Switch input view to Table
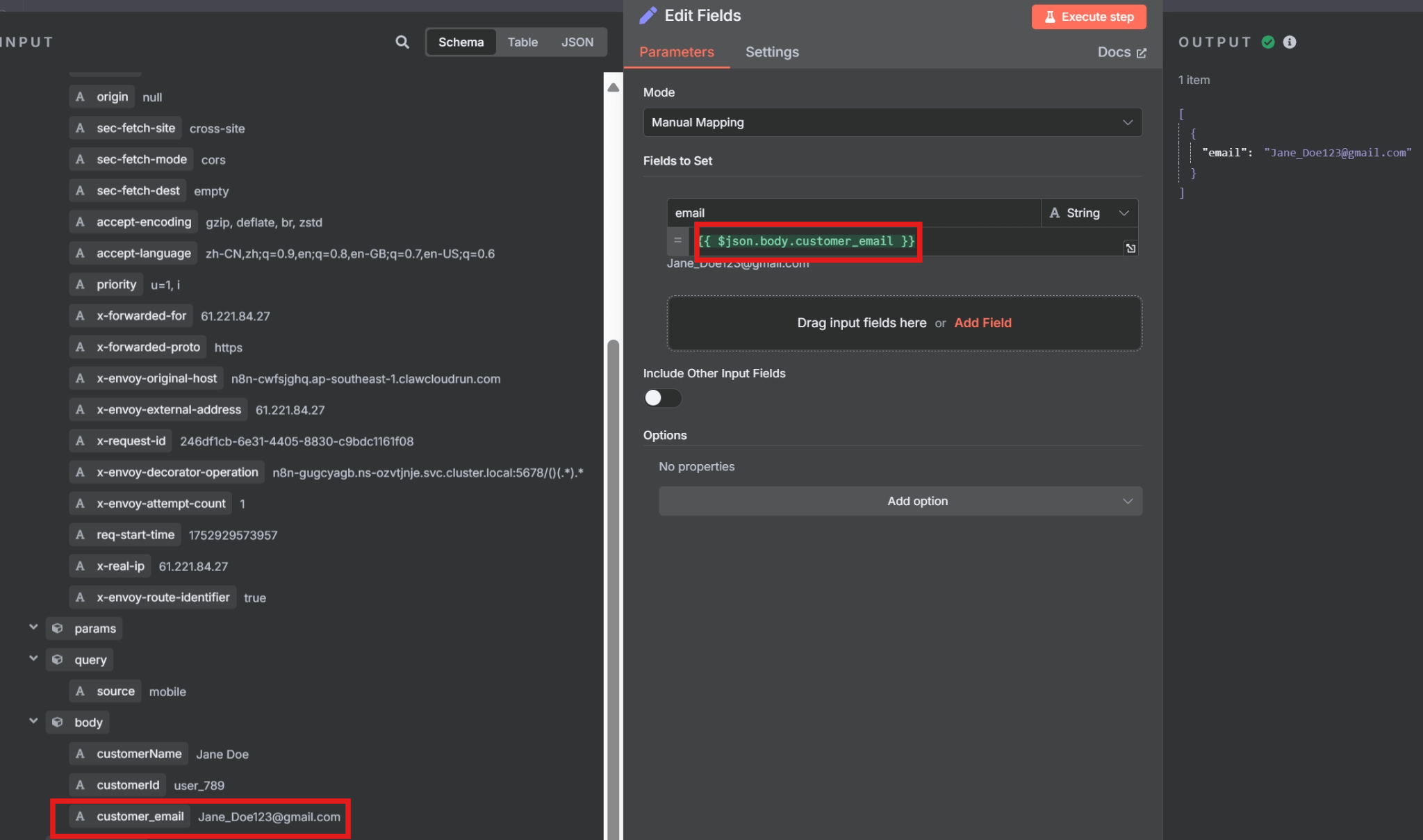The height and width of the screenshot is (840, 1423). click(x=523, y=42)
